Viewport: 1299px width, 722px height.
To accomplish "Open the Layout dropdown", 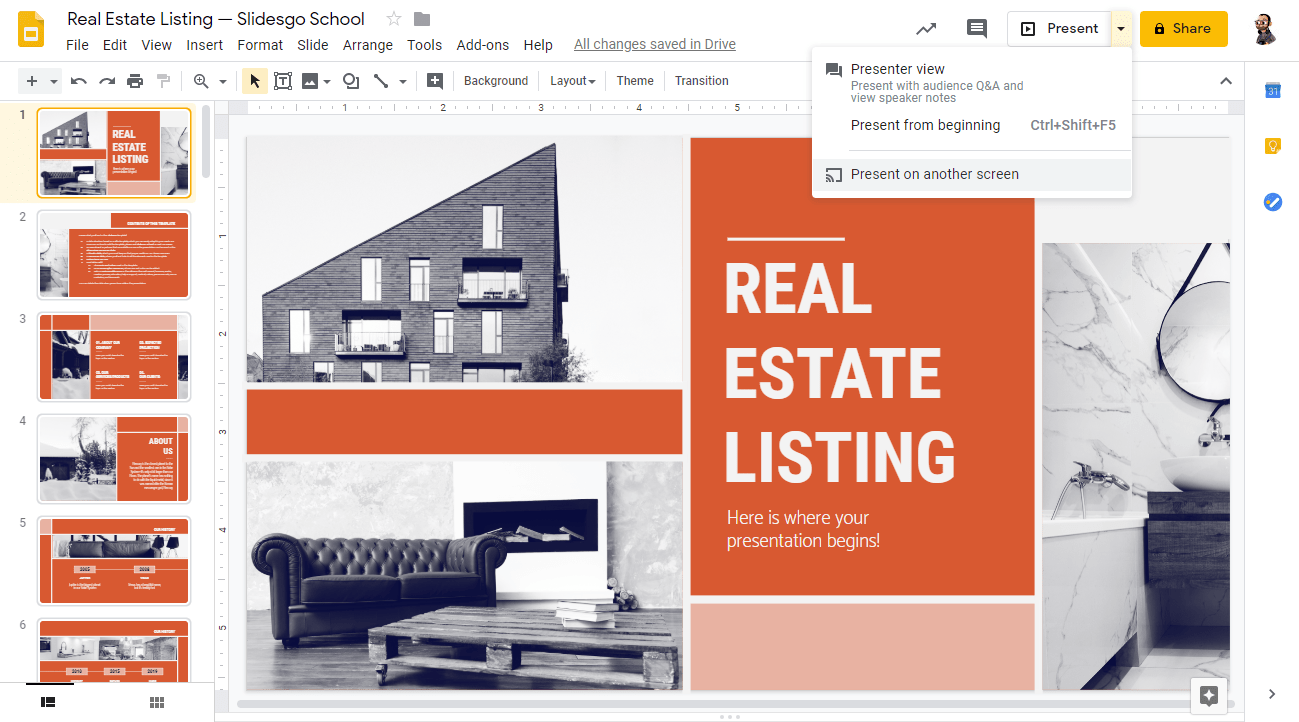I will [572, 80].
